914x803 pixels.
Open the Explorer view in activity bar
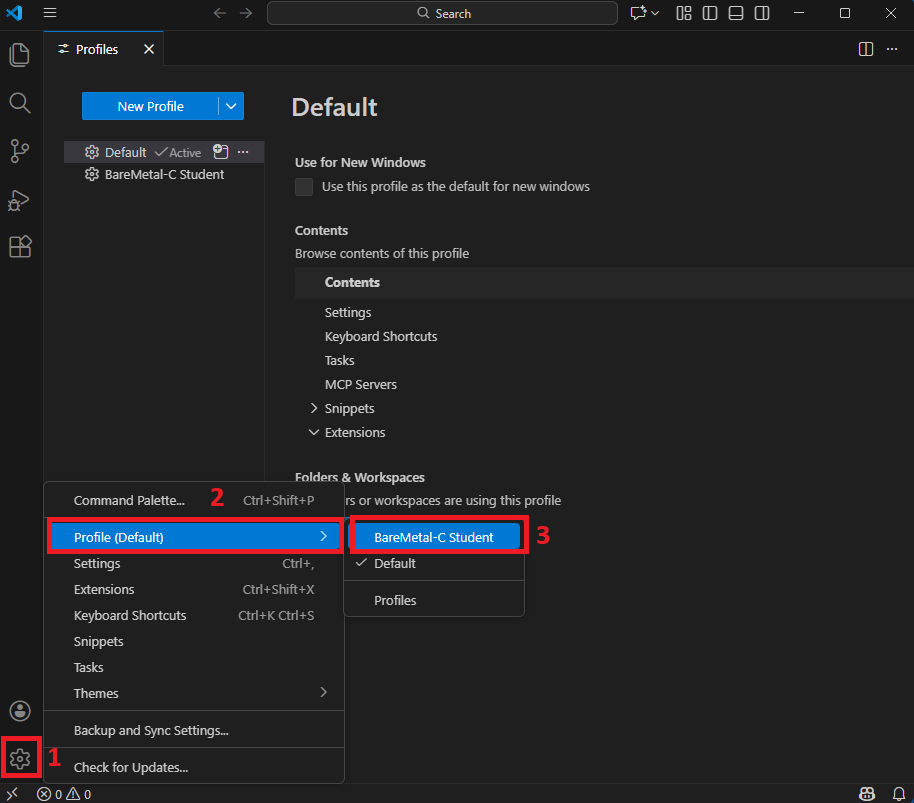coord(20,54)
